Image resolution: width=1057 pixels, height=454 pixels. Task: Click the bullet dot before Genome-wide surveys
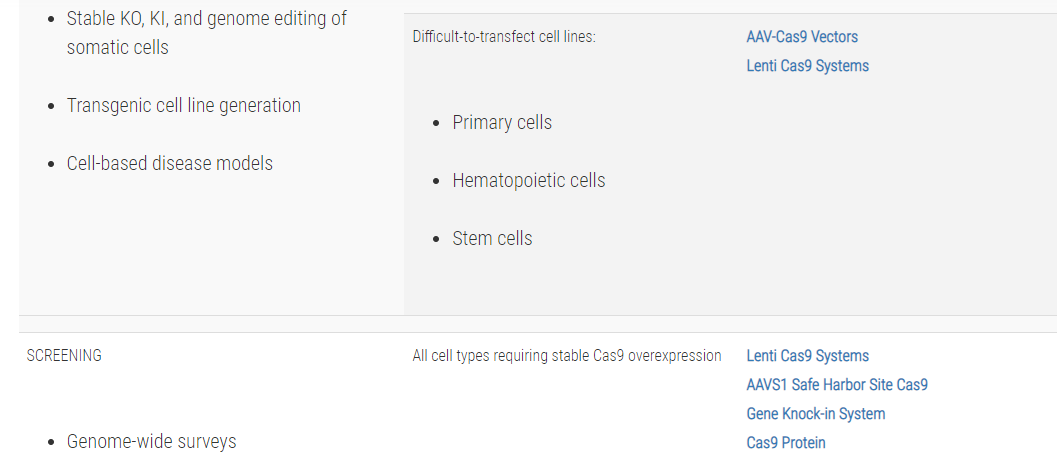click(x=52, y=443)
